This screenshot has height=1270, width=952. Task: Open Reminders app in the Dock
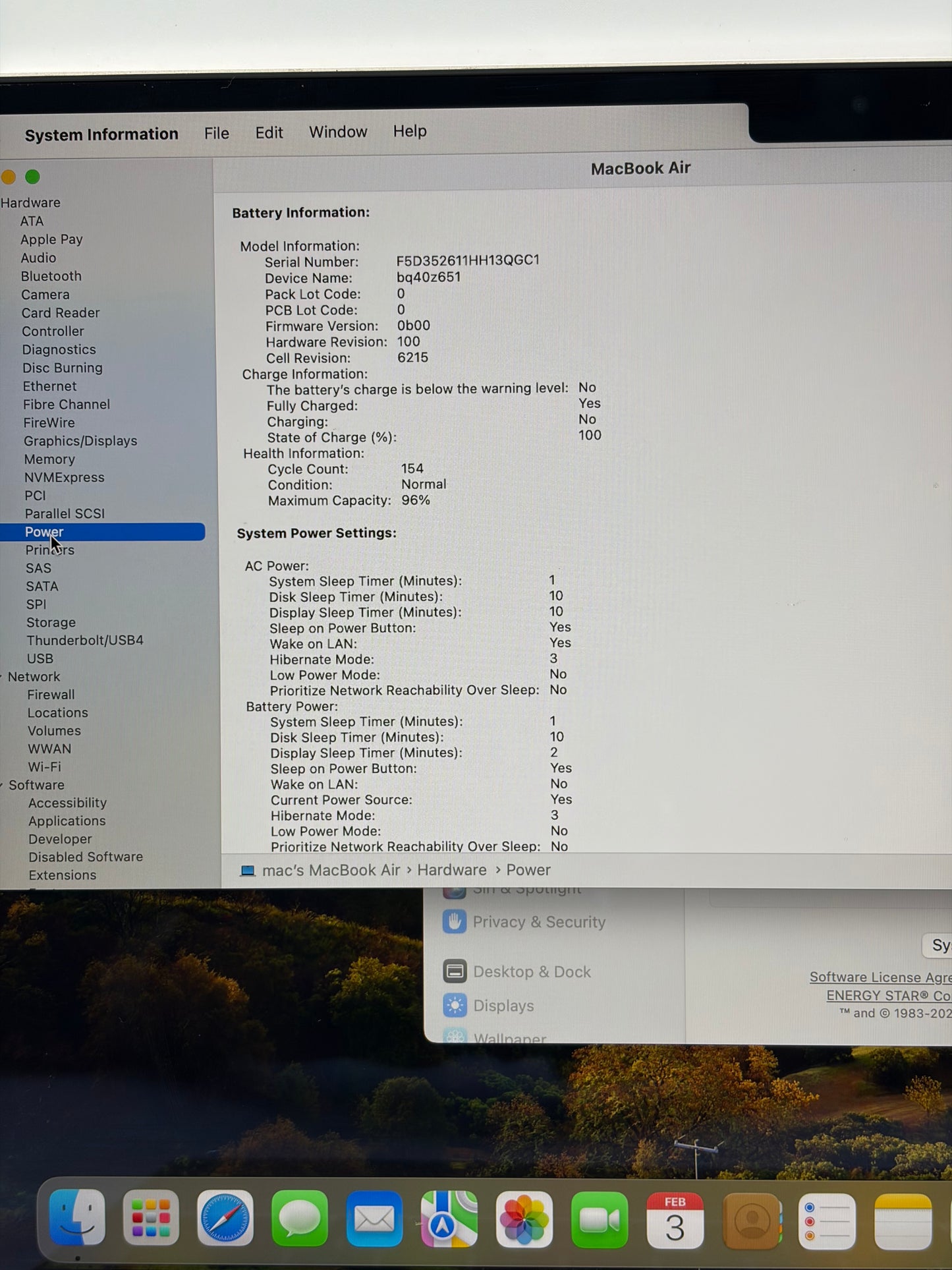827,1221
